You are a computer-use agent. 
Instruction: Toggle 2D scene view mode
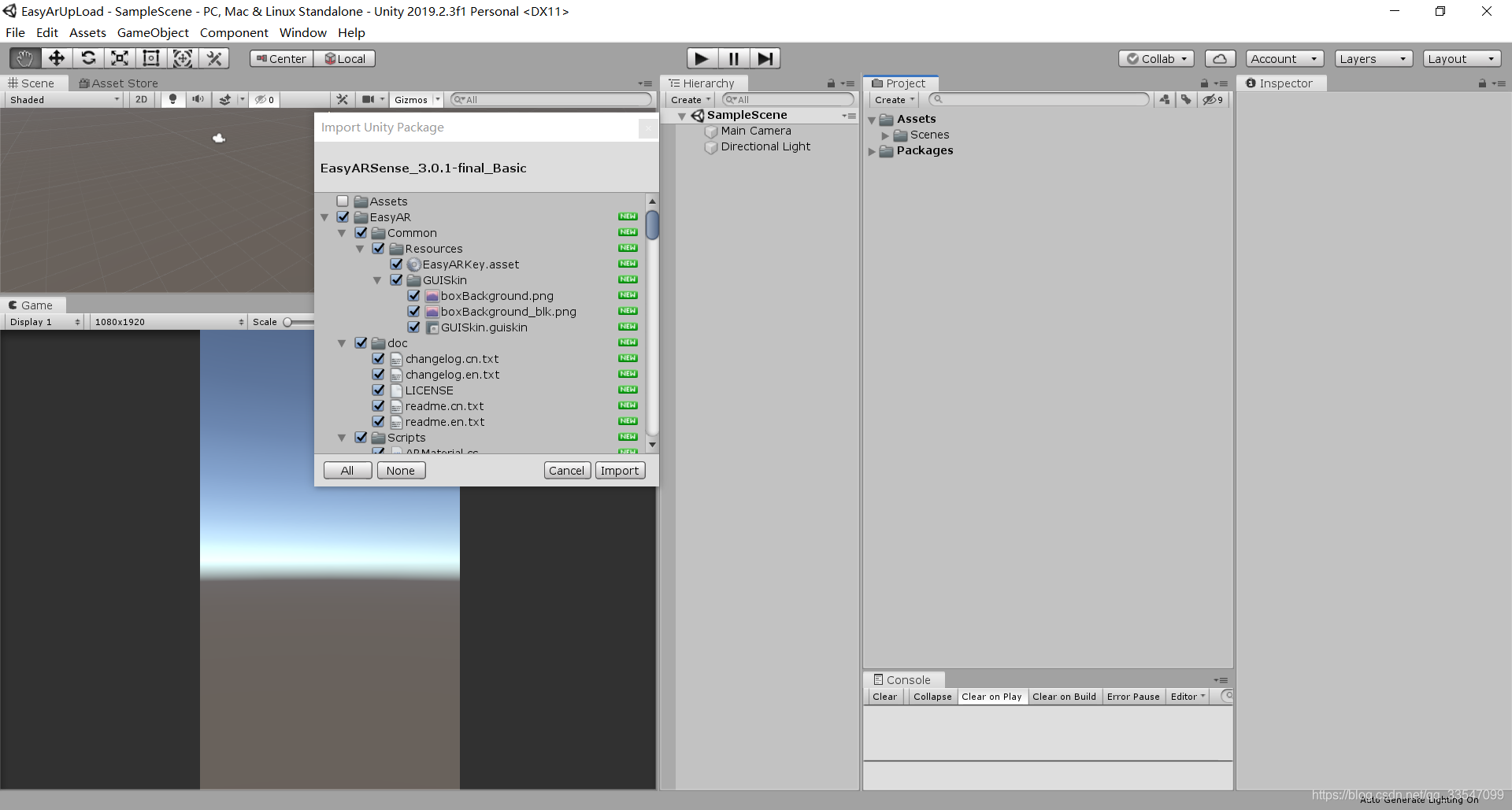[141, 100]
